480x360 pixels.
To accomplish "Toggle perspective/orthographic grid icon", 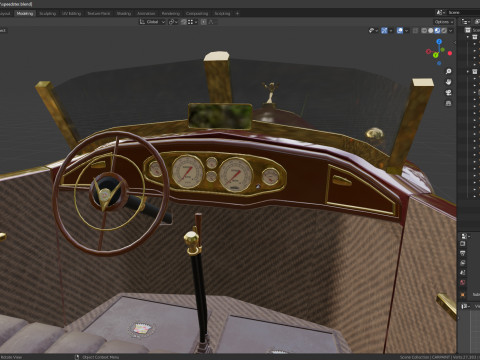I will 449,103.
